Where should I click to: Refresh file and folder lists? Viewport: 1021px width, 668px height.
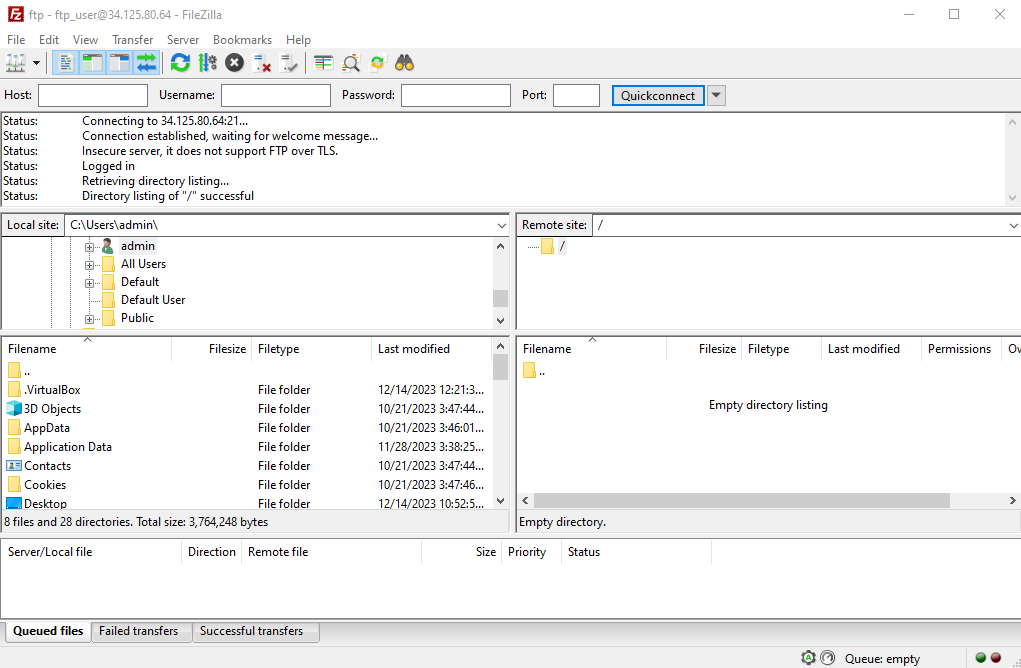[x=180, y=63]
